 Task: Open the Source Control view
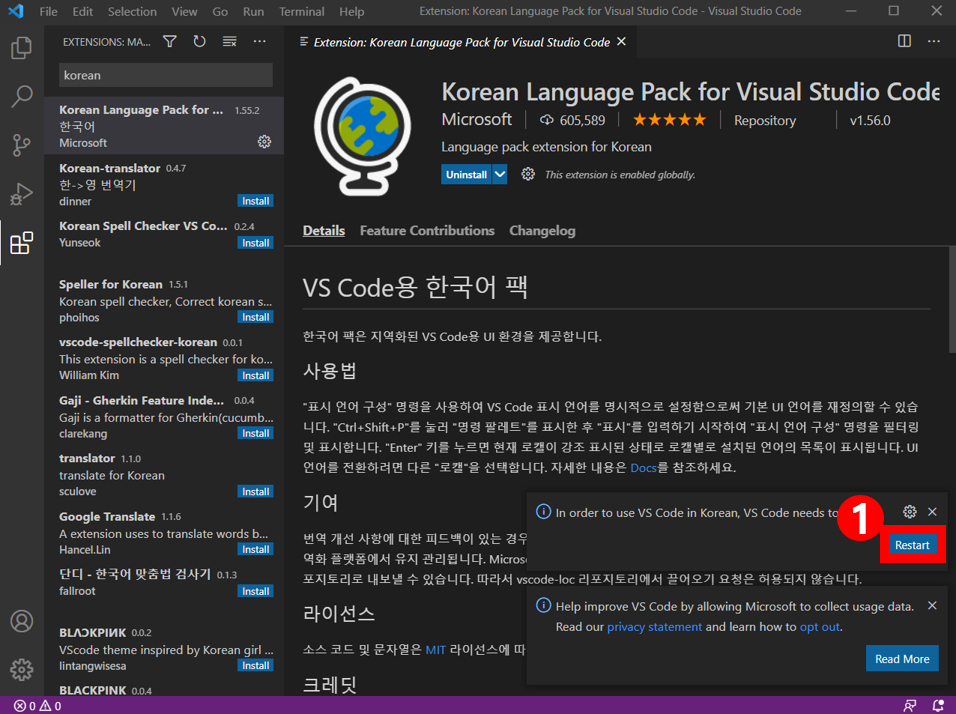pyautogui.click(x=21, y=145)
